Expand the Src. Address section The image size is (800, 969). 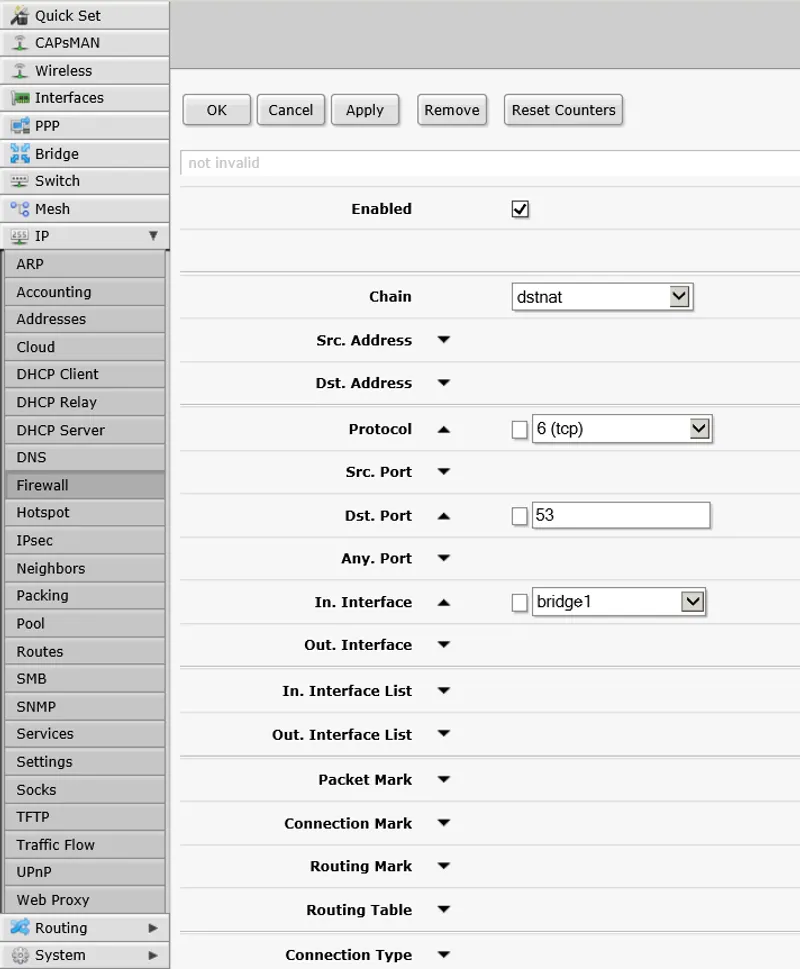pyautogui.click(x=443, y=340)
